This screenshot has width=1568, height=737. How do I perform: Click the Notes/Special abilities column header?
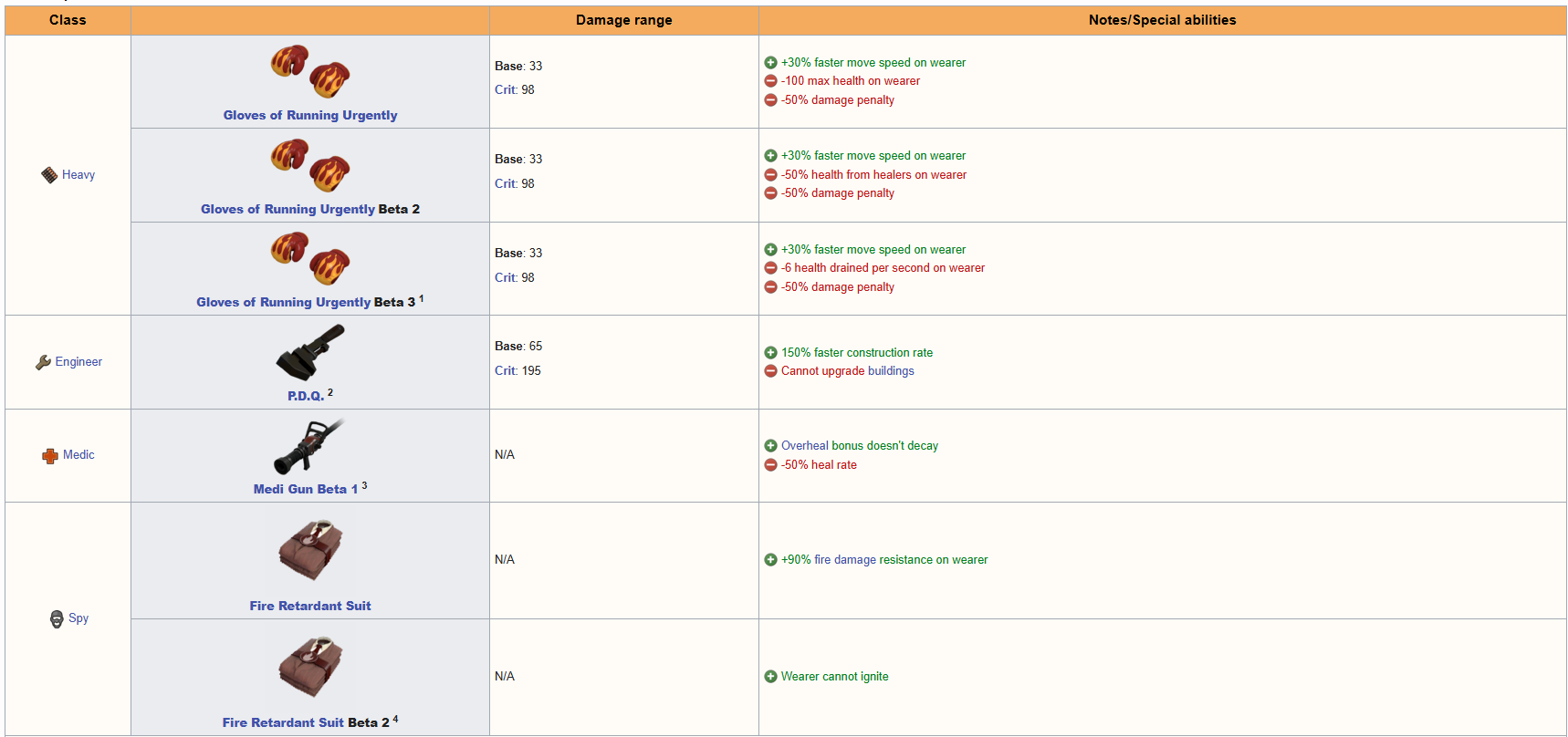(1162, 20)
